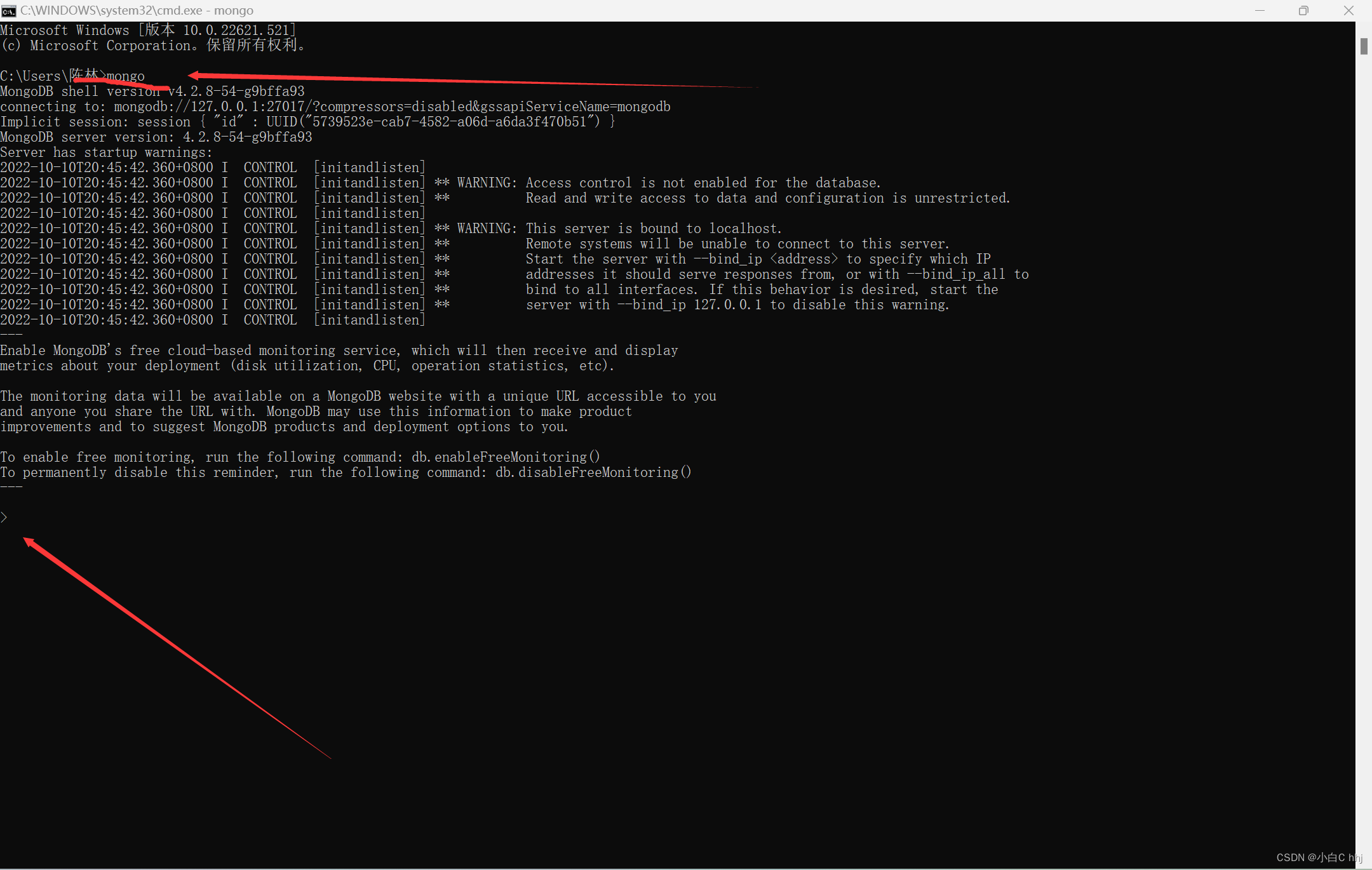The width and height of the screenshot is (1372, 870).
Task: Click the 'Server has startup warnings:' line
Action: point(106,152)
